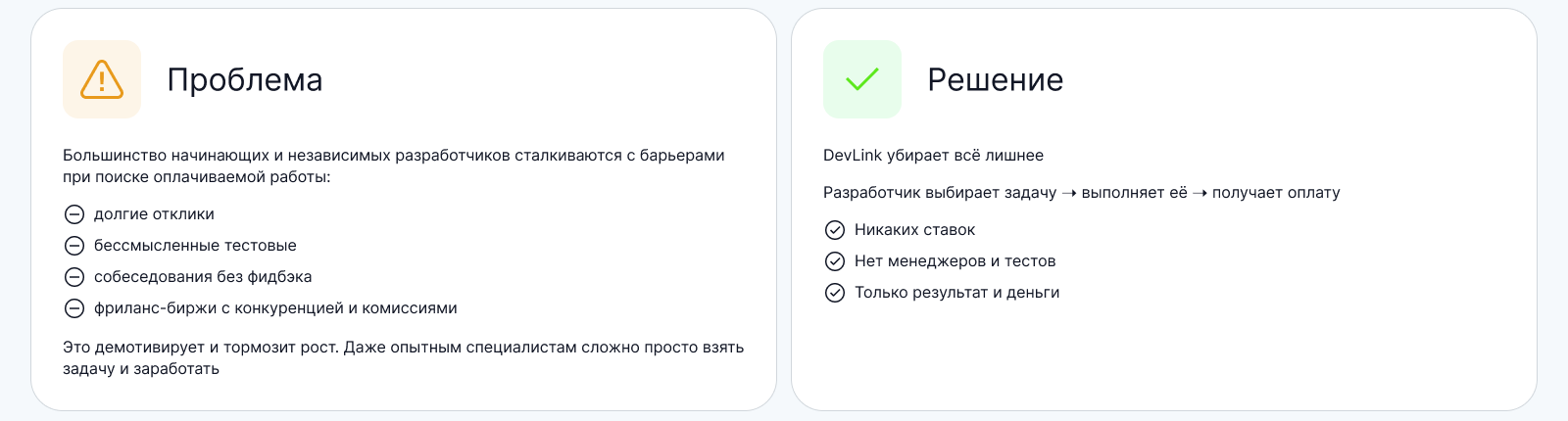Click the green checkmark icon

point(862,79)
